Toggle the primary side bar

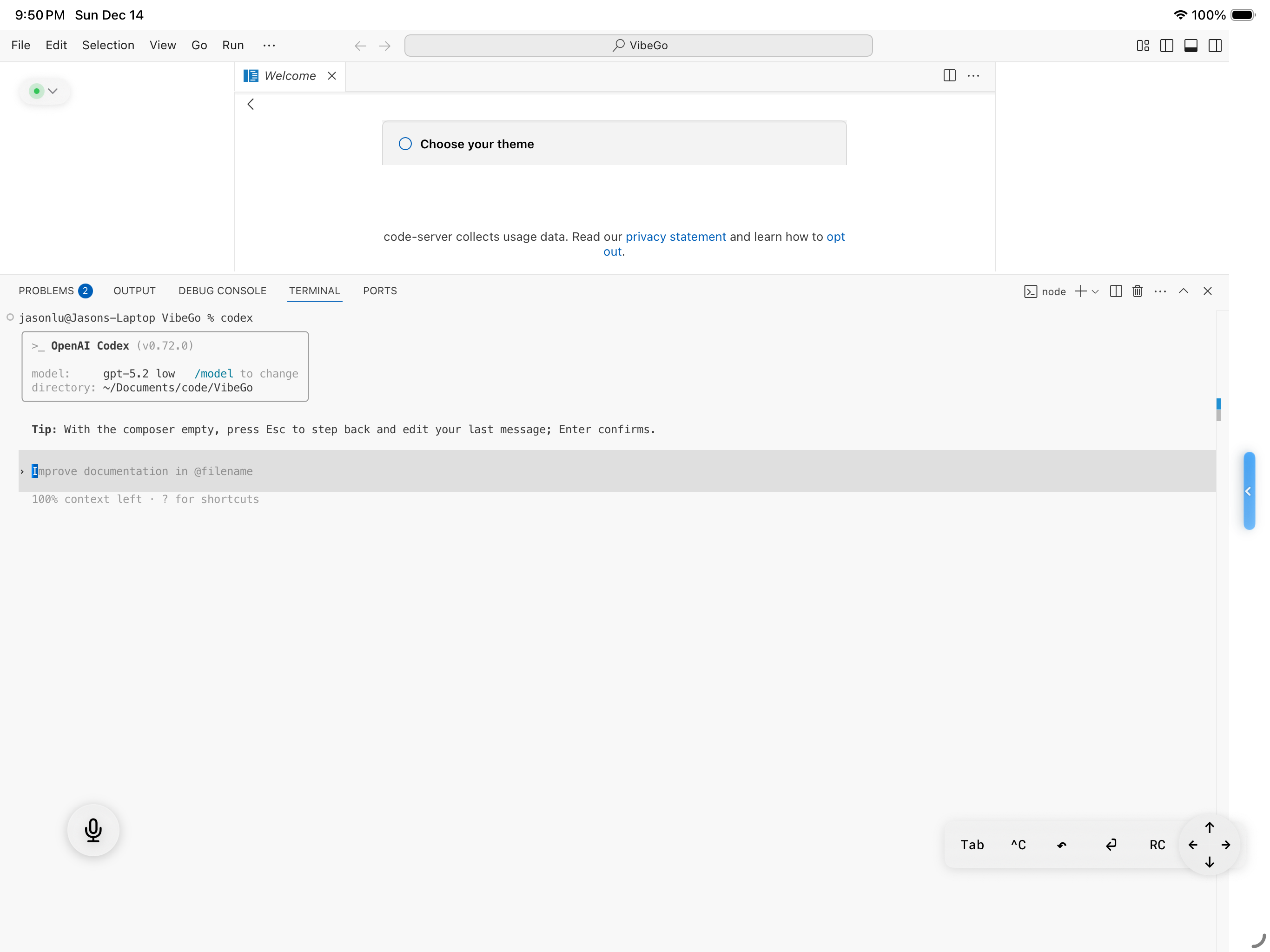(x=1166, y=46)
